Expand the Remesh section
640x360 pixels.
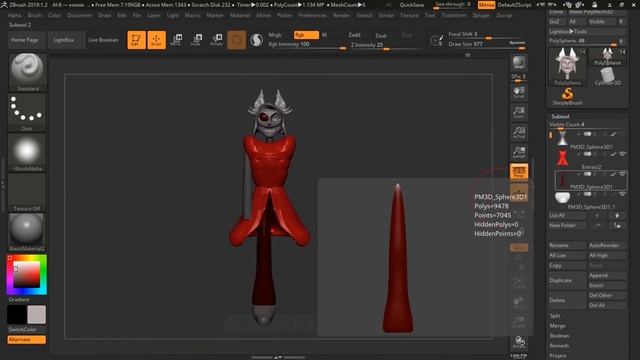[x=559, y=346]
